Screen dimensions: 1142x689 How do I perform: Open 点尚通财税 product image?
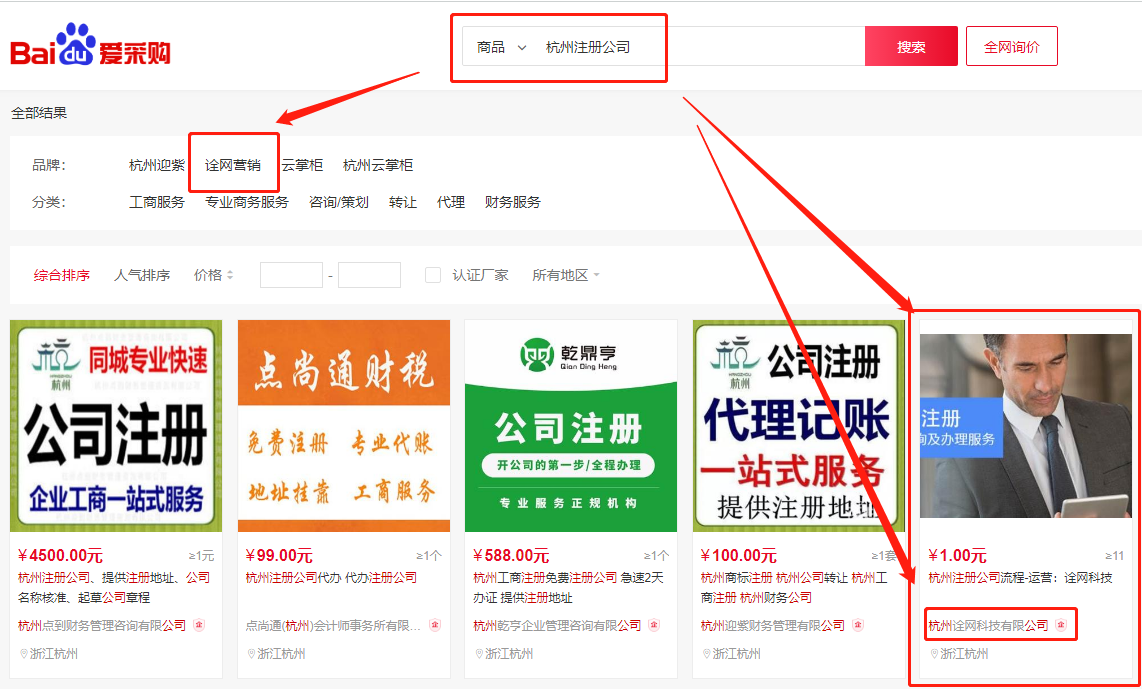(x=344, y=426)
